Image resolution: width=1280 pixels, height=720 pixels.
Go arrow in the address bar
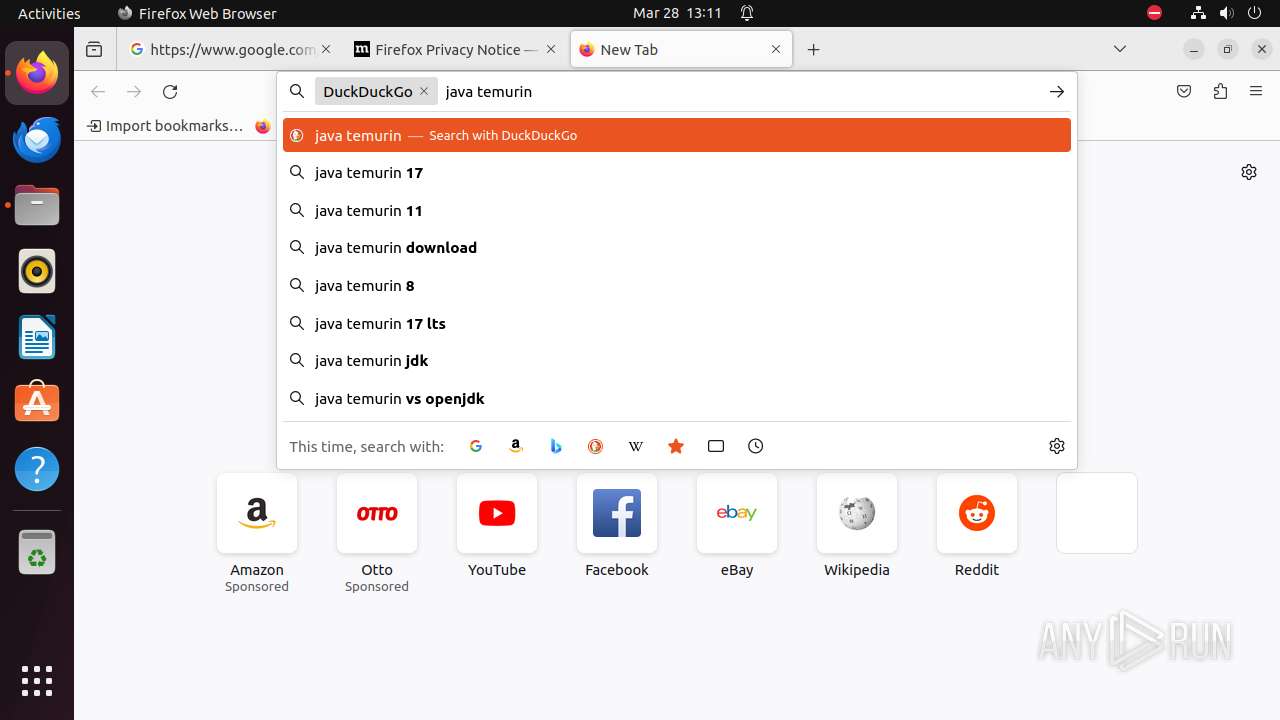pos(1057,91)
